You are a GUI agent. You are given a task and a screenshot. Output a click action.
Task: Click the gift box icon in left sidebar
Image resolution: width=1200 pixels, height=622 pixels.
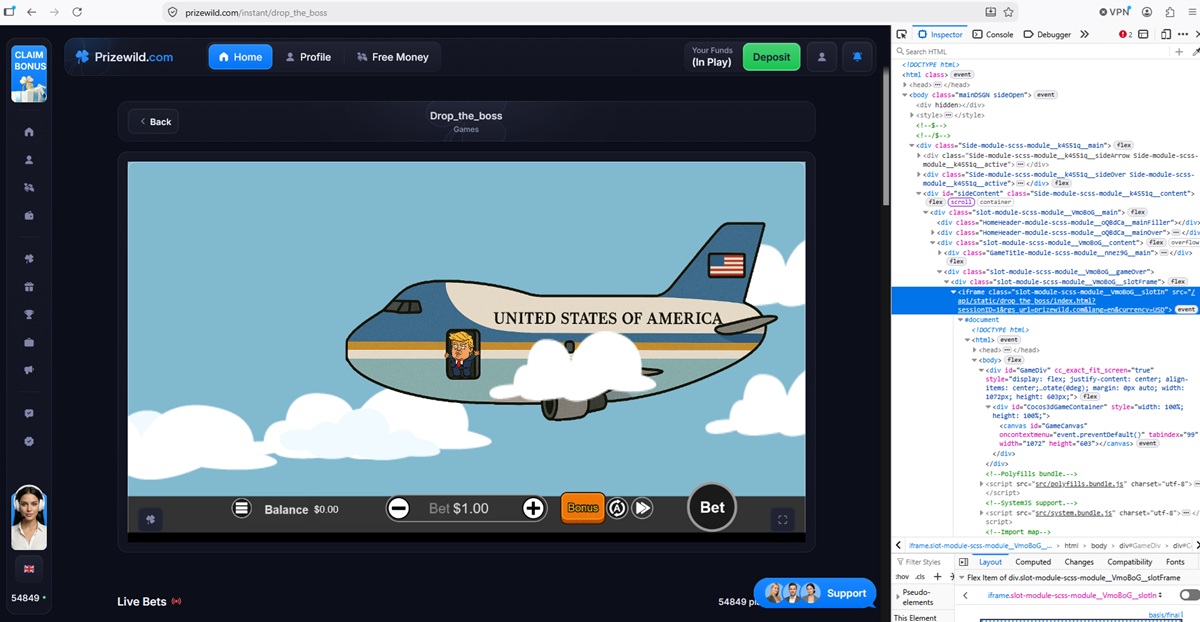point(29,287)
